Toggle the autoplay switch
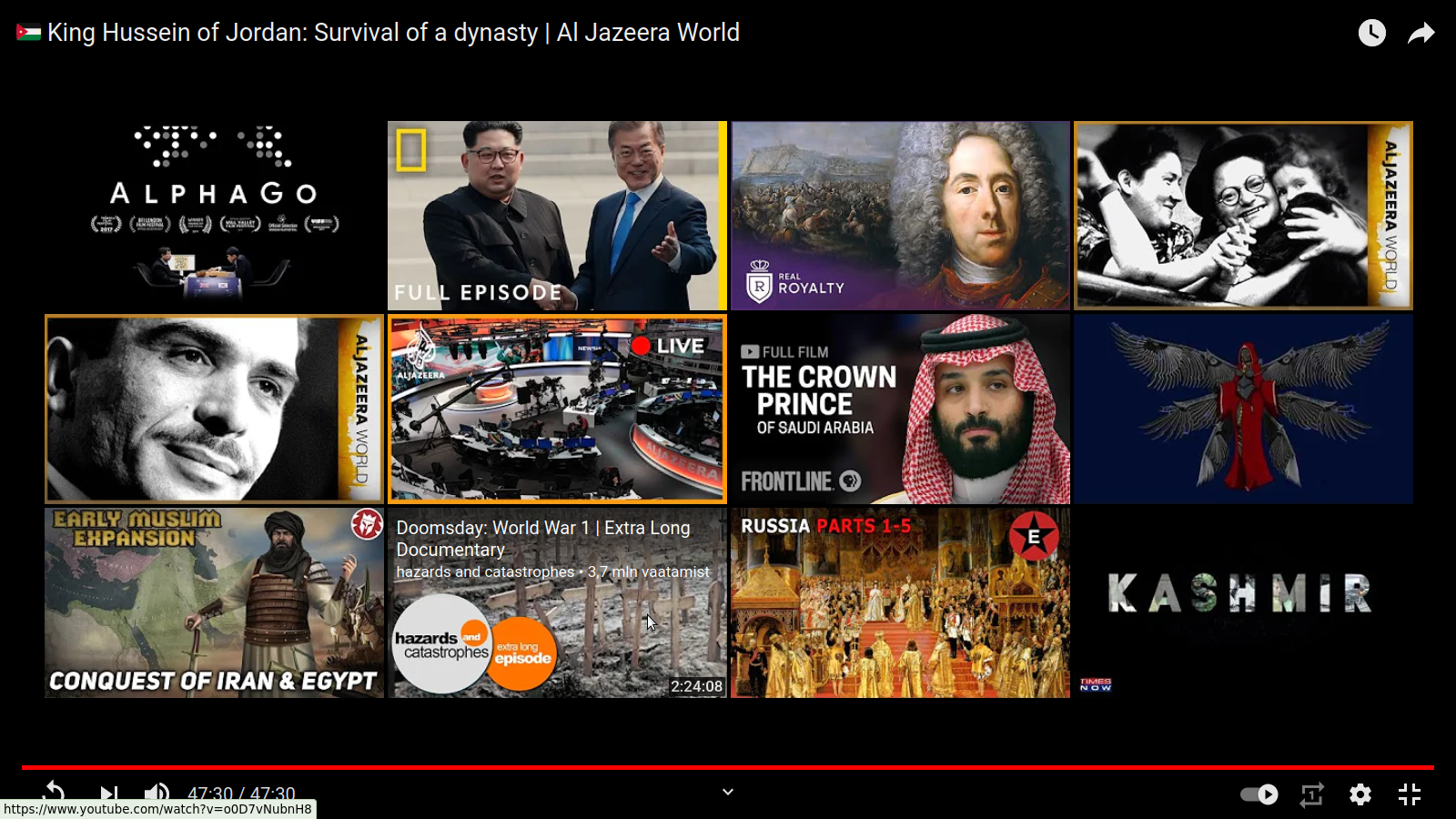This screenshot has height=819, width=1456. point(1259,794)
